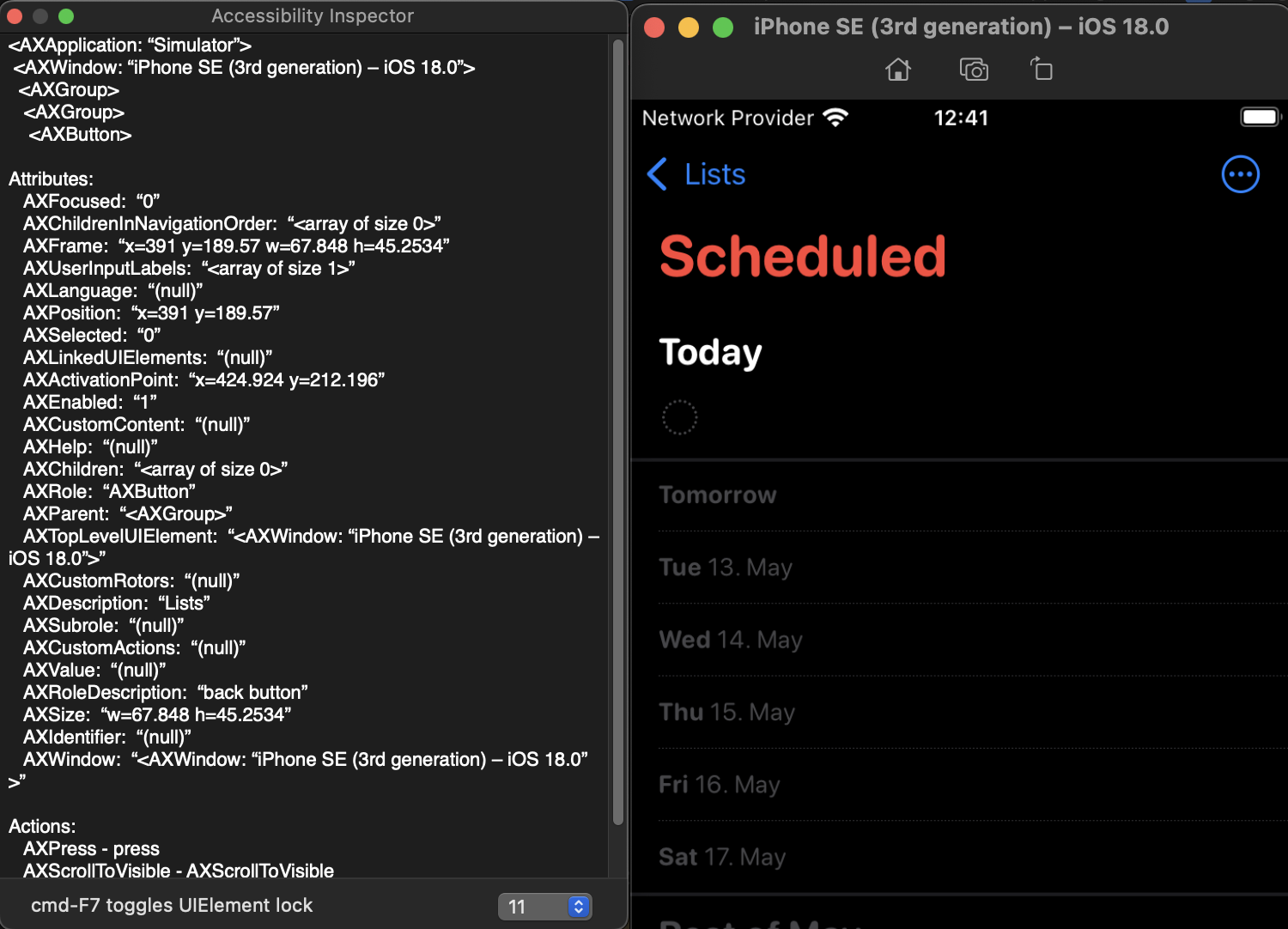The width and height of the screenshot is (1288, 929).
Task: Click the AXPosition attribute line
Action: click(151, 313)
